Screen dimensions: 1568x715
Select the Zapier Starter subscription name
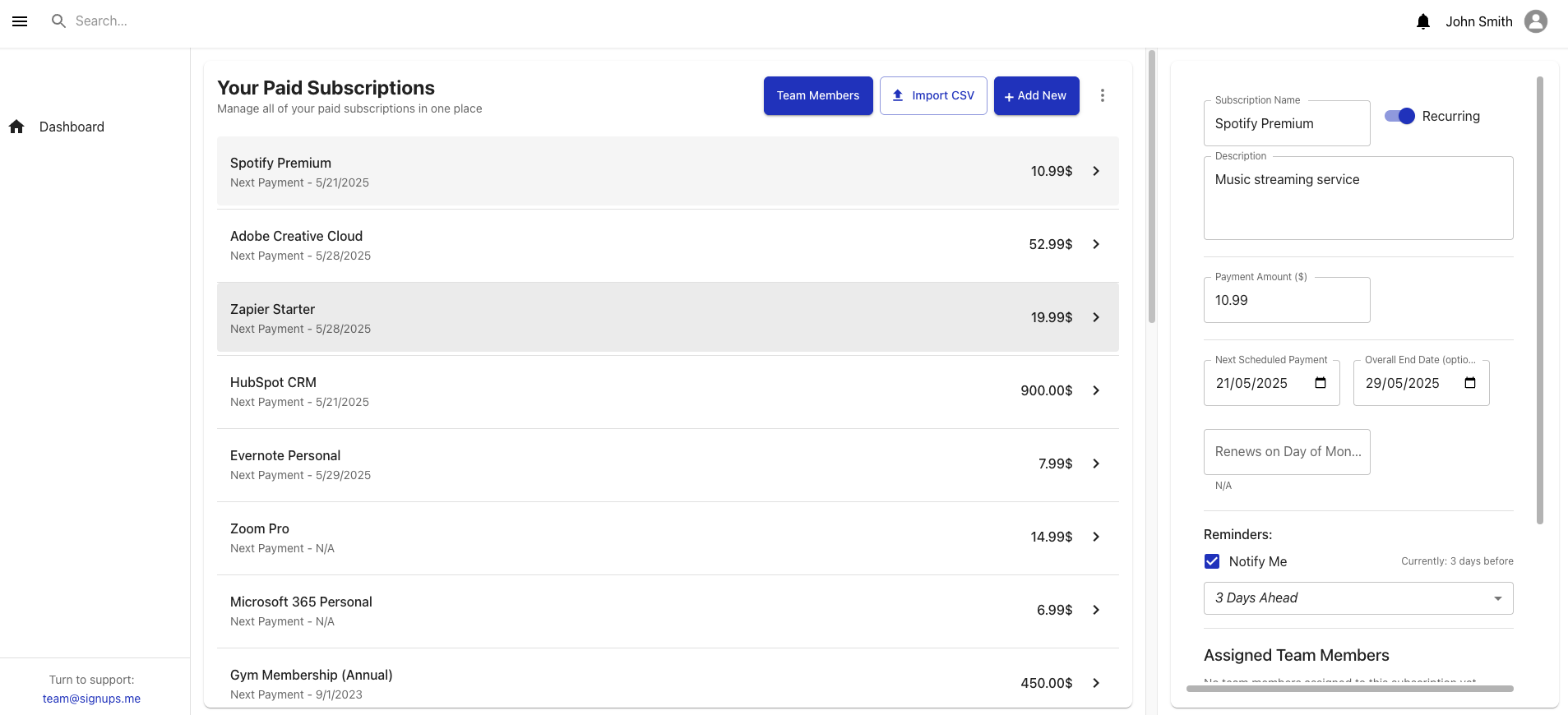click(x=272, y=309)
